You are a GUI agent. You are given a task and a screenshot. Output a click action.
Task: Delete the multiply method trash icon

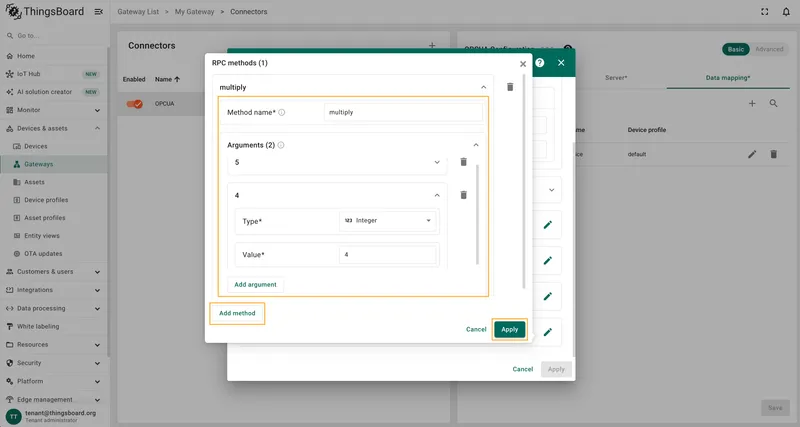pos(510,87)
